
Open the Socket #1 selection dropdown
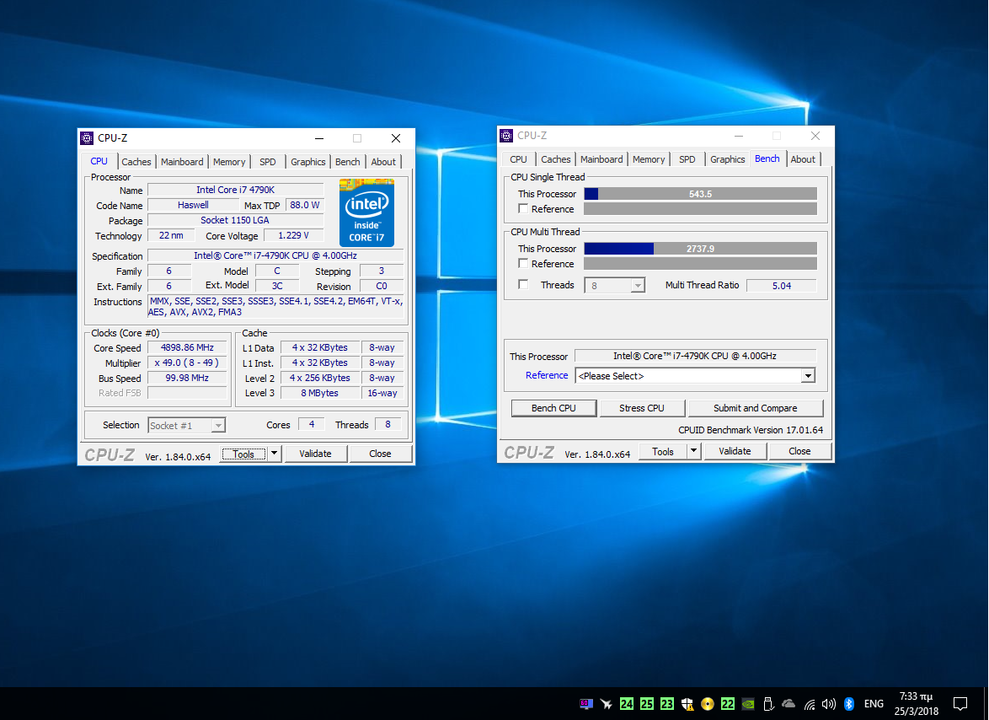218,426
